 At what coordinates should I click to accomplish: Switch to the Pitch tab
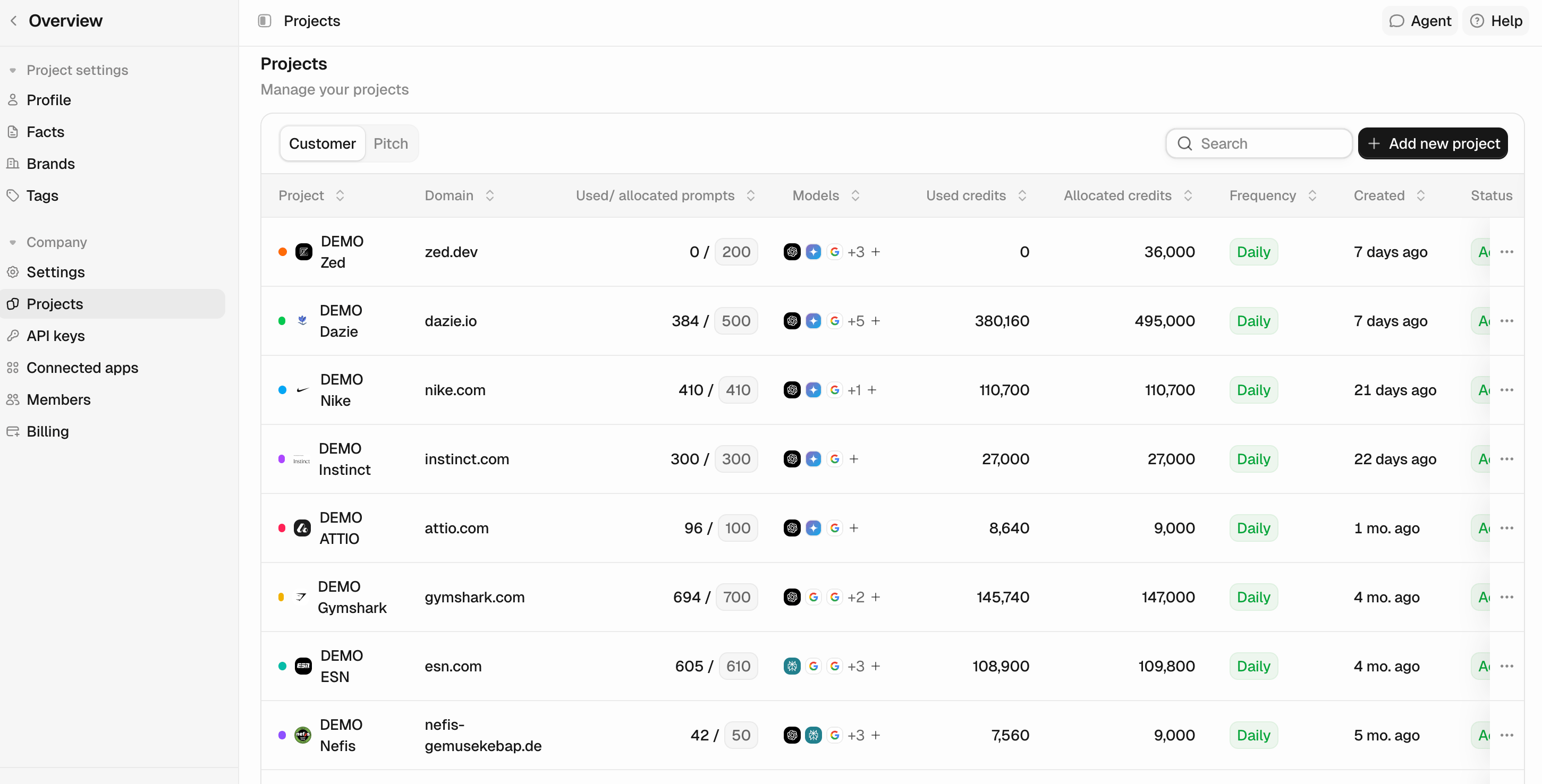click(391, 143)
